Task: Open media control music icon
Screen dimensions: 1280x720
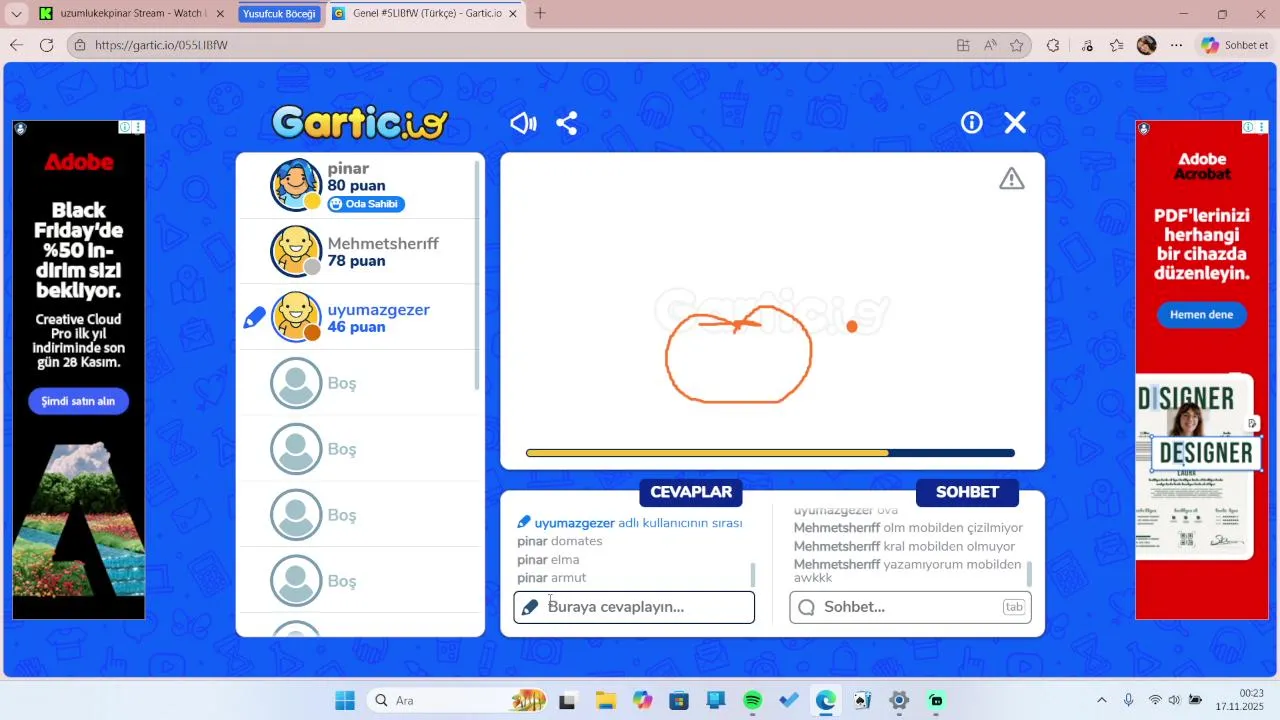Action: point(1087,45)
